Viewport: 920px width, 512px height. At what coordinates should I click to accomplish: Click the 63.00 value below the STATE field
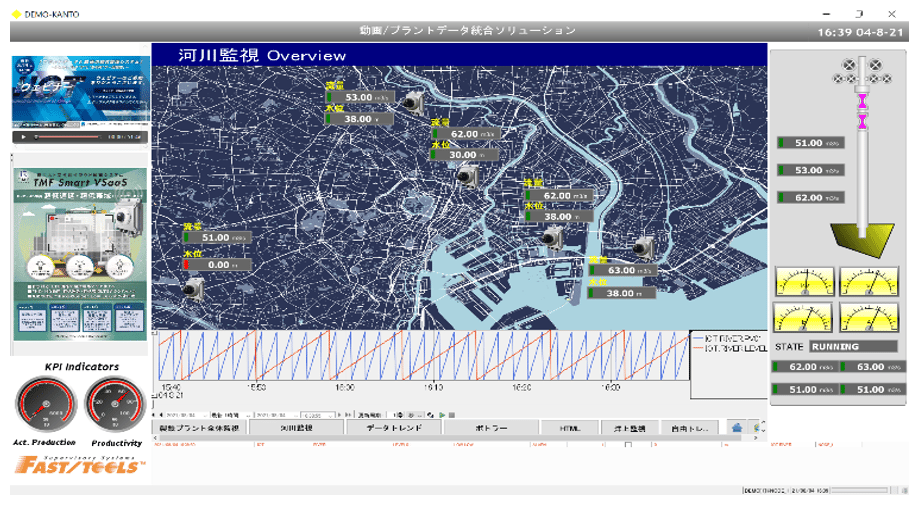coord(873,367)
